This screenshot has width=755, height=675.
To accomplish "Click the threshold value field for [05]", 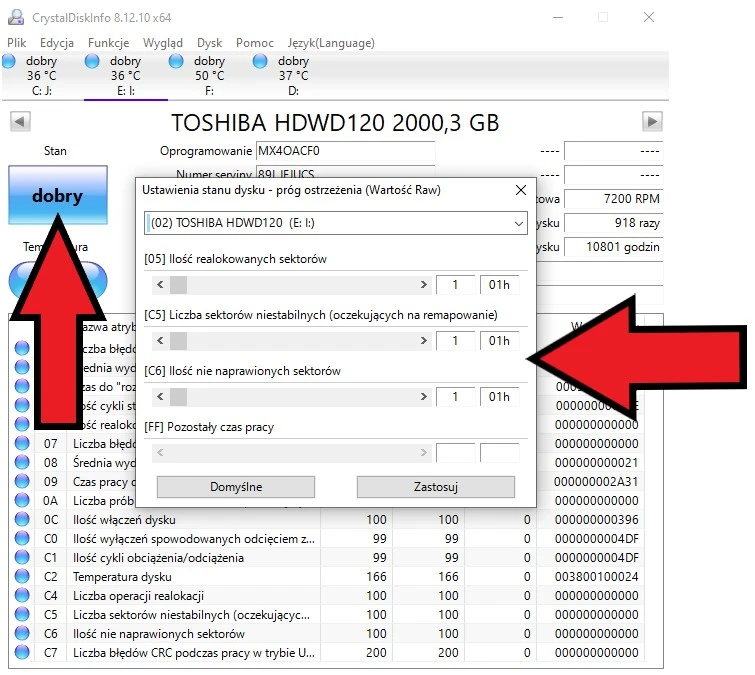I will [456, 285].
